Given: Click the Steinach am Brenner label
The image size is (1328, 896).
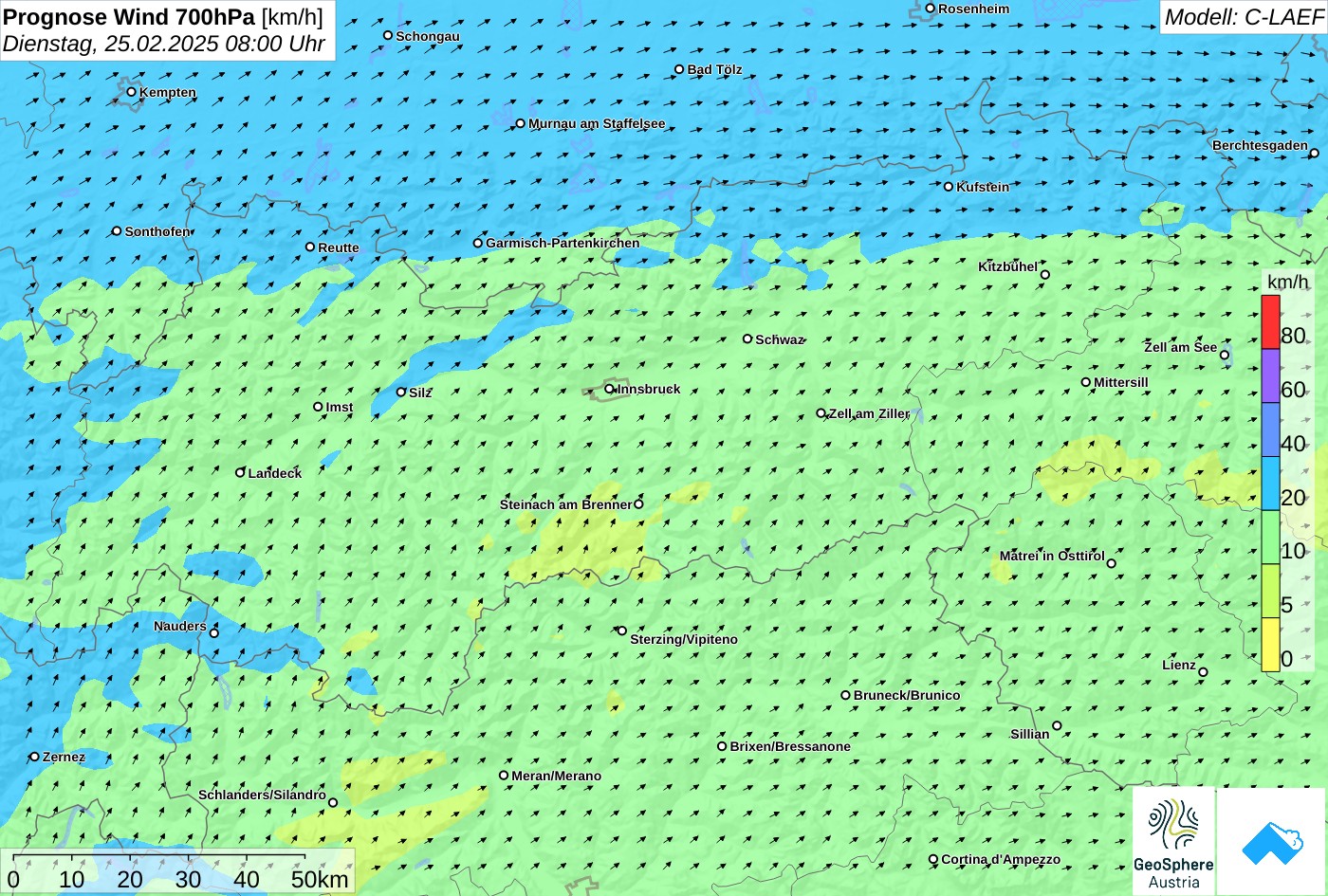Looking at the screenshot, I should [x=565, y=504].
